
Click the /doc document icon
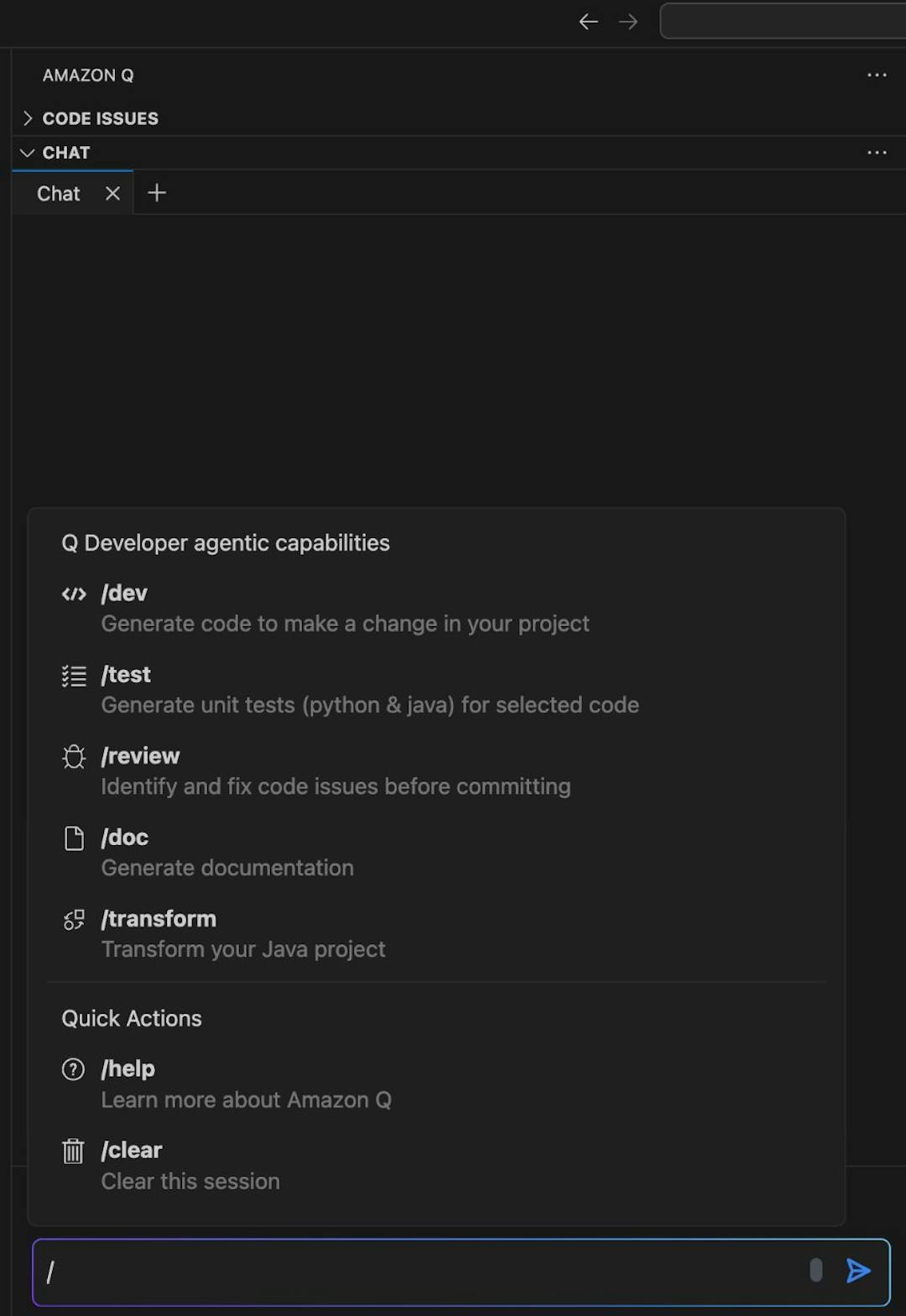[x=73, y=838]
